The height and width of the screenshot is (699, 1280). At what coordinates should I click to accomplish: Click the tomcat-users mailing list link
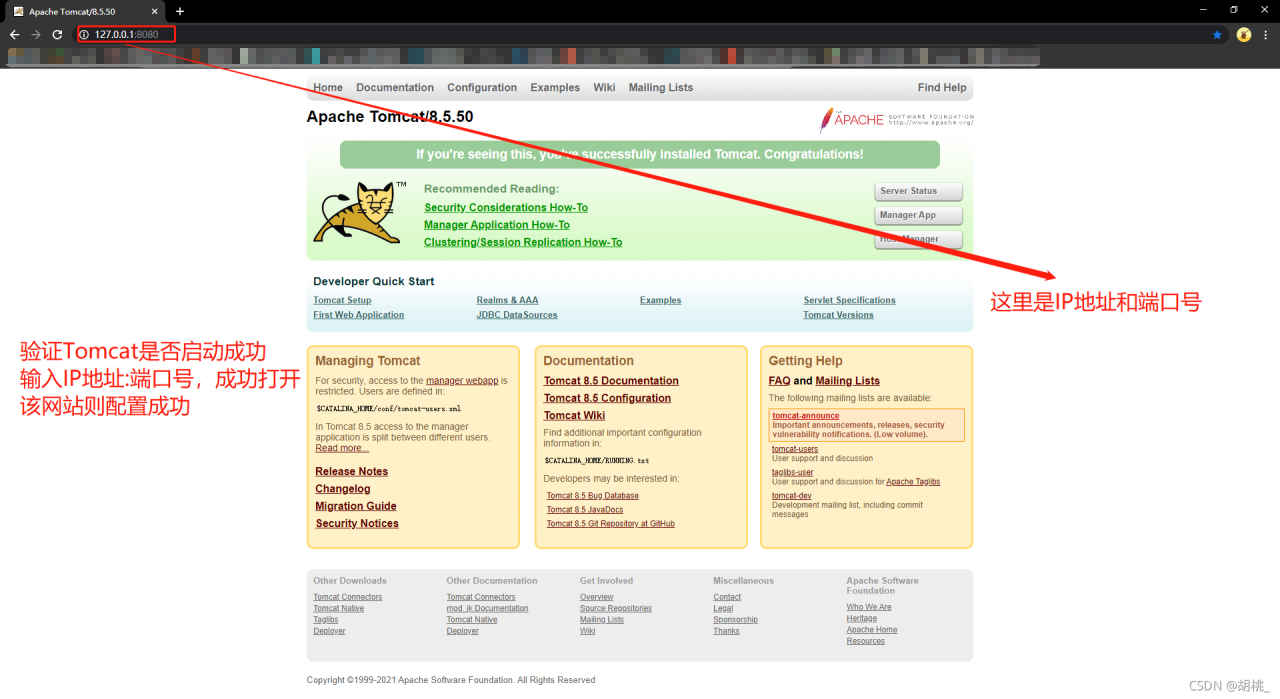click(795, 449)
